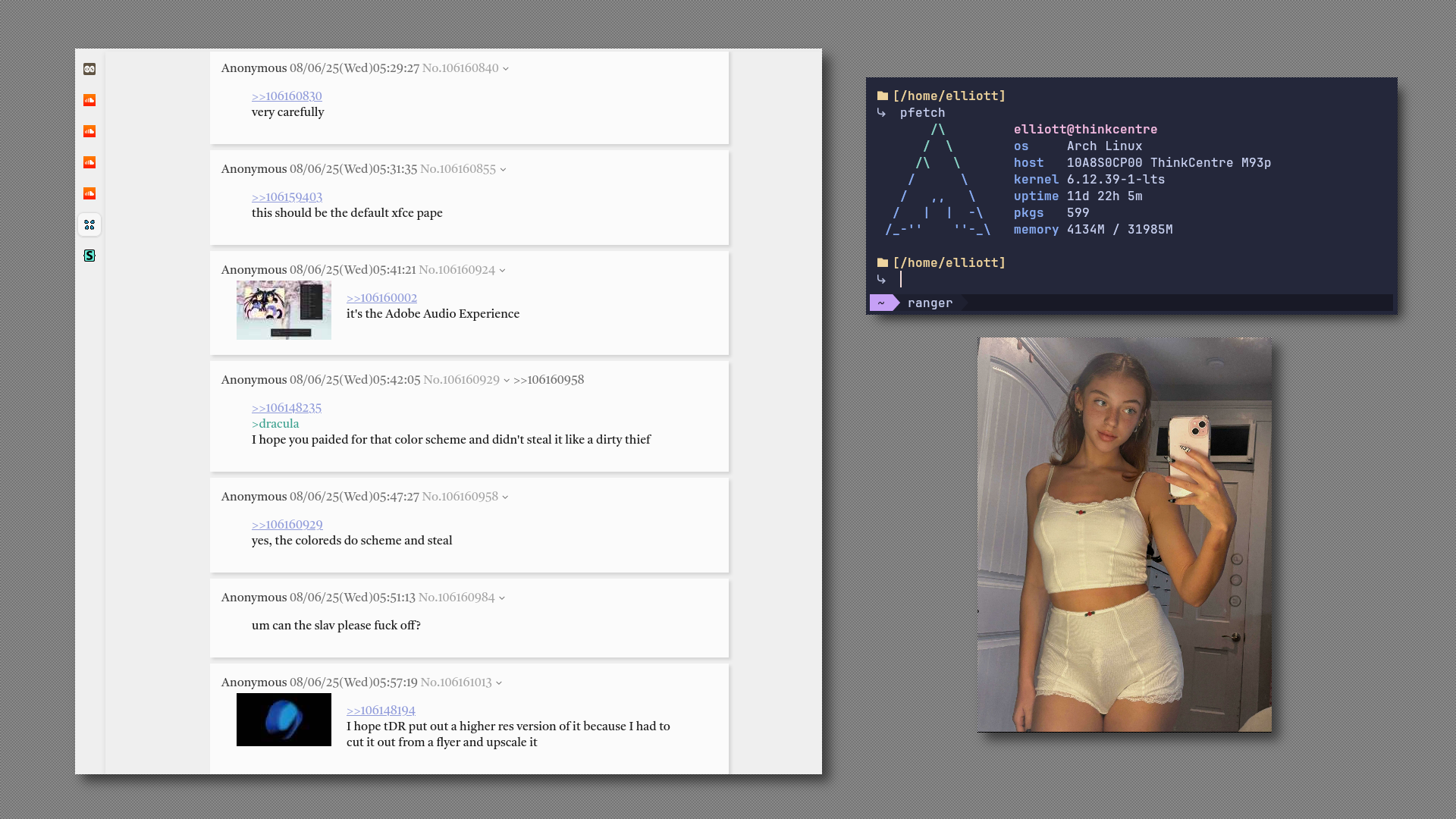The width and height of the screenshot is (1456, 819).
Task: Click post number No.106160929
Action: 462,379
